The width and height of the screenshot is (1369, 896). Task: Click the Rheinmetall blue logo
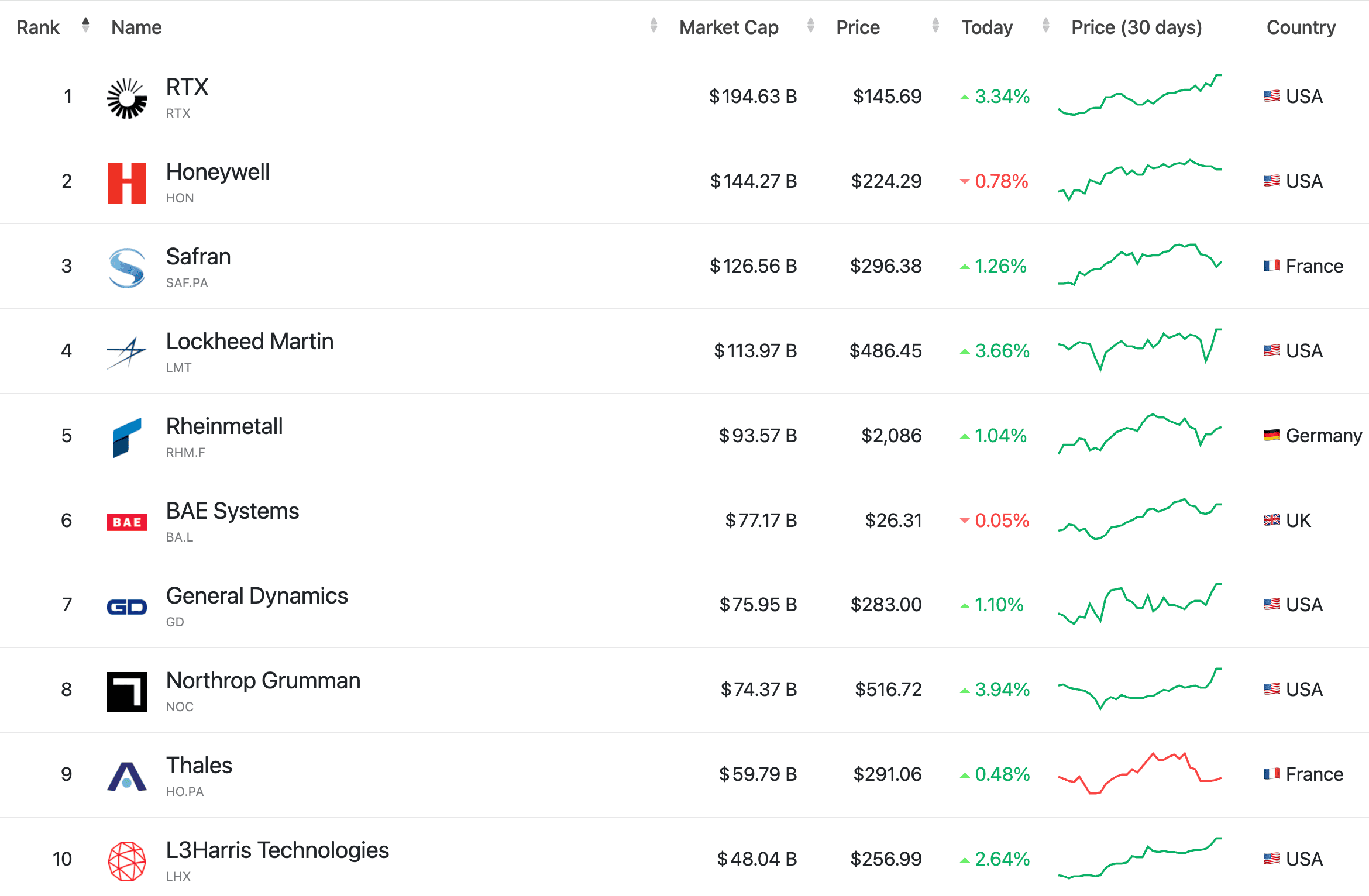coord(126,437)
